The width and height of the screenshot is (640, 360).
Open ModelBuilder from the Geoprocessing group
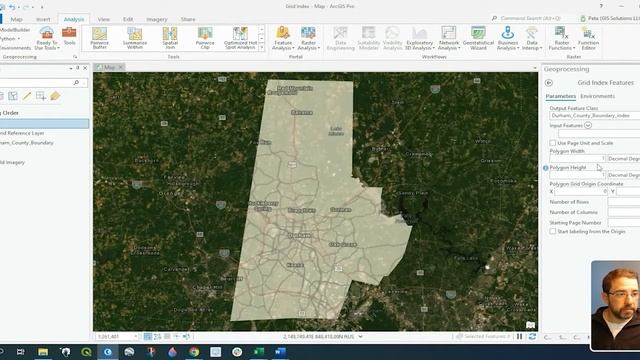tap(15, 30)
